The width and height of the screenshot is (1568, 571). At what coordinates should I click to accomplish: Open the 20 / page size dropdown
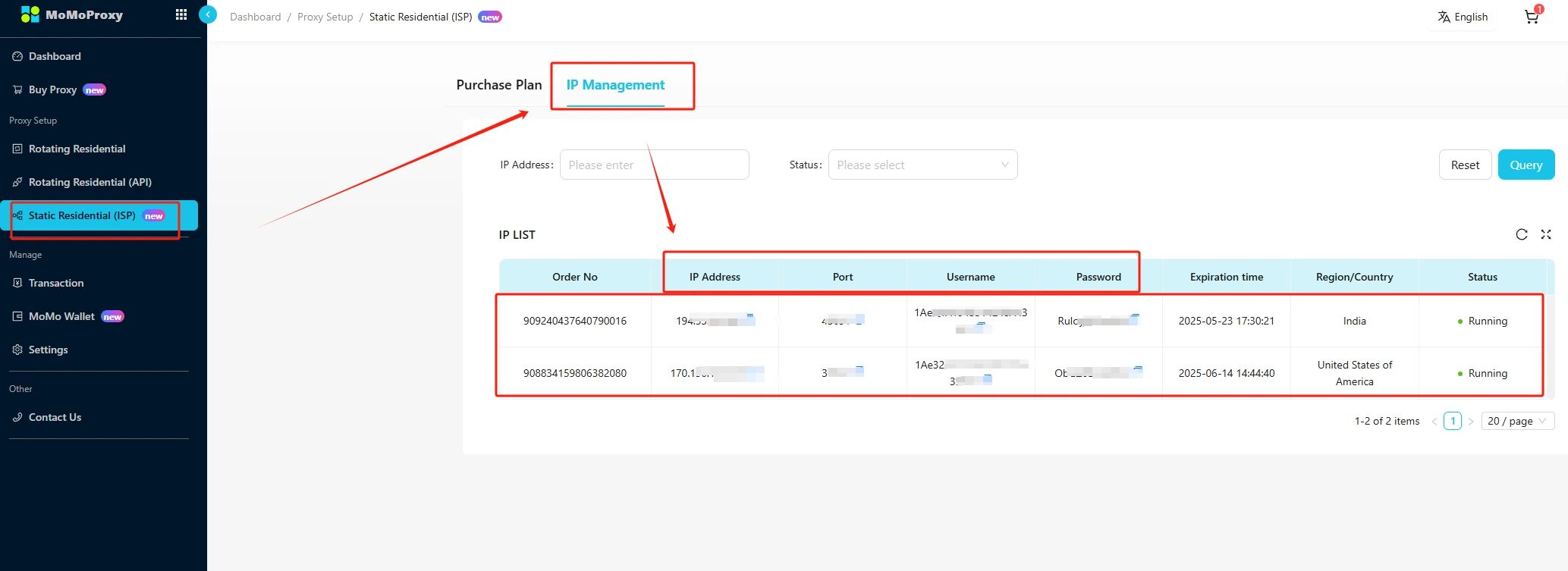[1516, 421]
